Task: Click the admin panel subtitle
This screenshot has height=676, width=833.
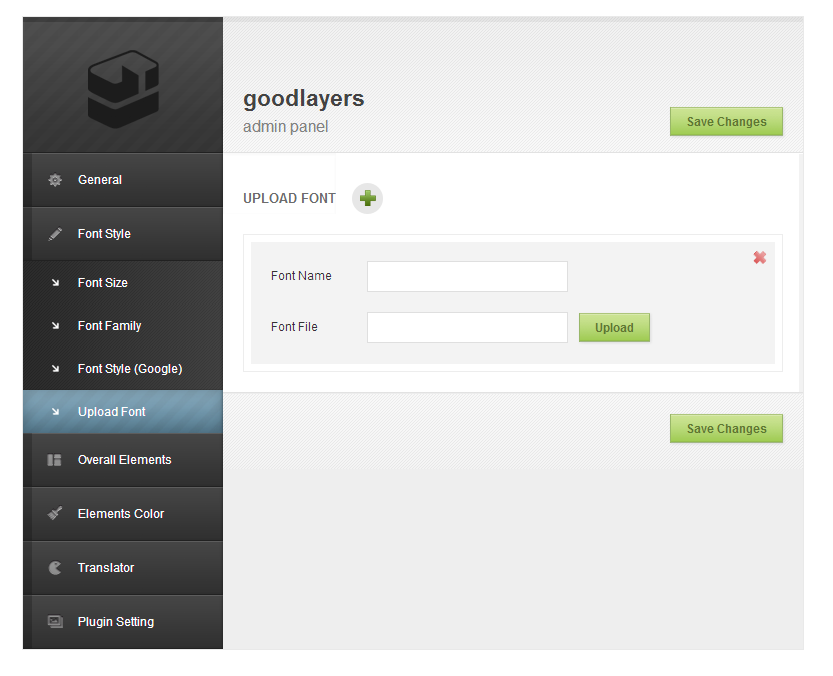Action: tap(286, 127)
